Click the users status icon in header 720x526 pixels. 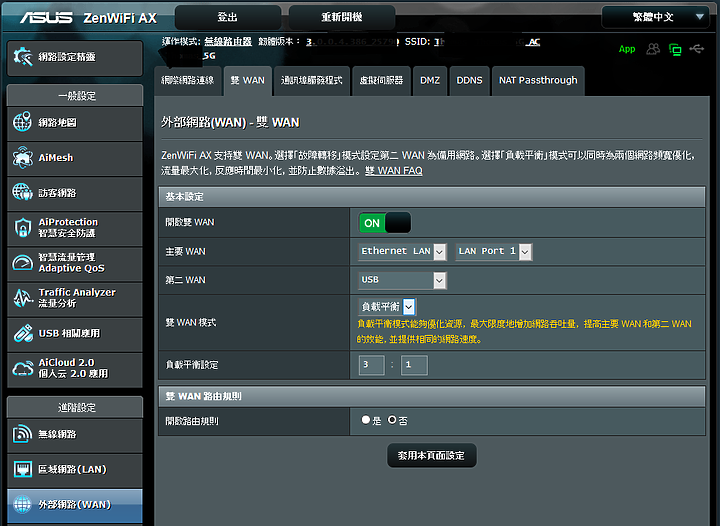(x=653, y=49)
